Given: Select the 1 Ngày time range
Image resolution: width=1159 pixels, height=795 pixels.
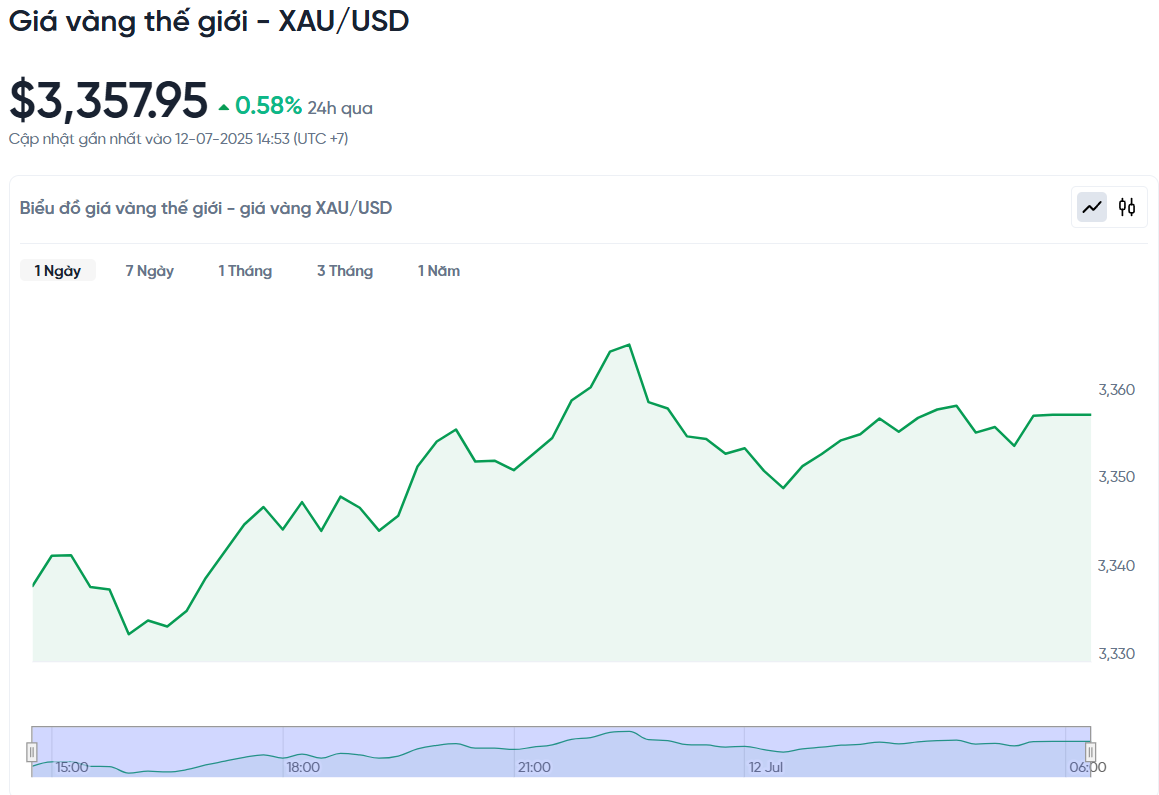Looking at the screenshot, I should [58, 270].
